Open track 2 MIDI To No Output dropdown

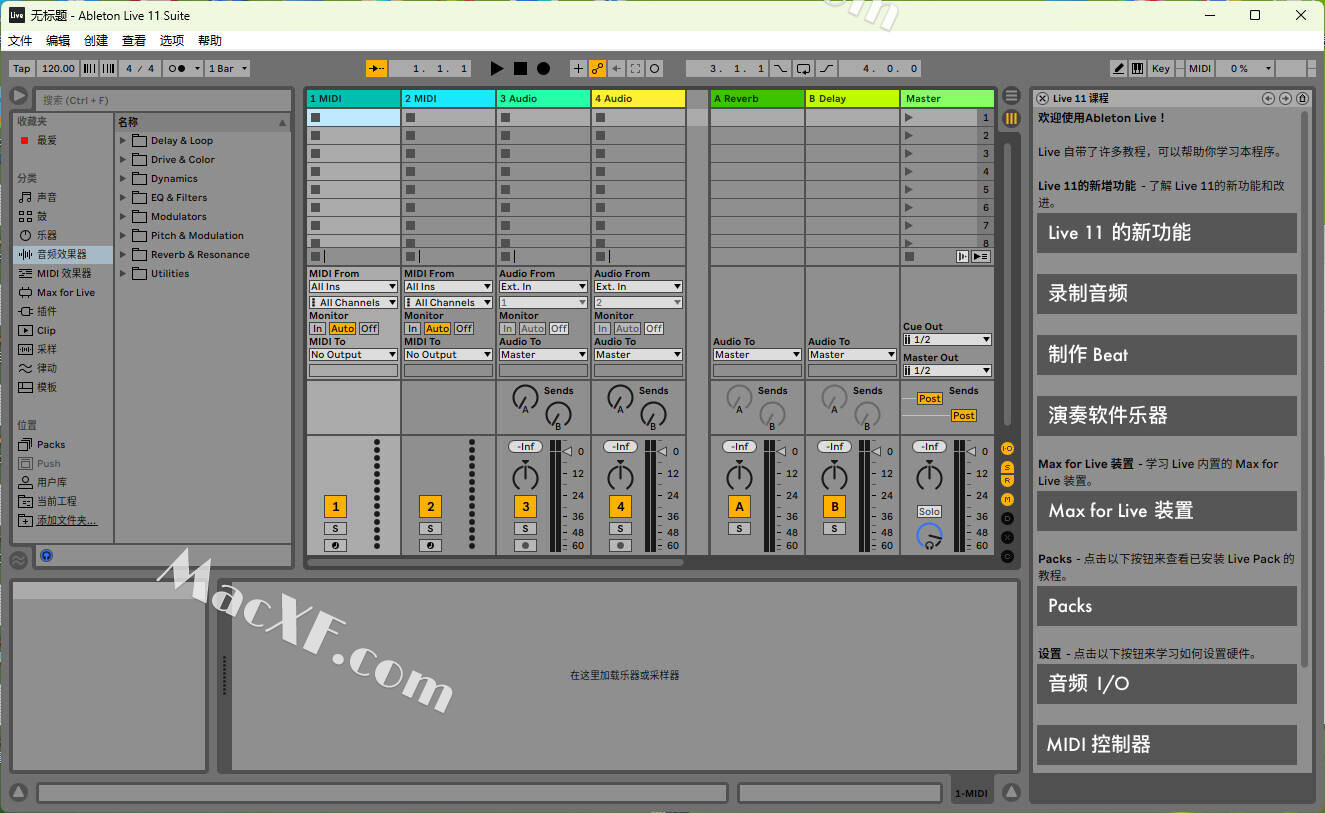(x=448, y=354)
